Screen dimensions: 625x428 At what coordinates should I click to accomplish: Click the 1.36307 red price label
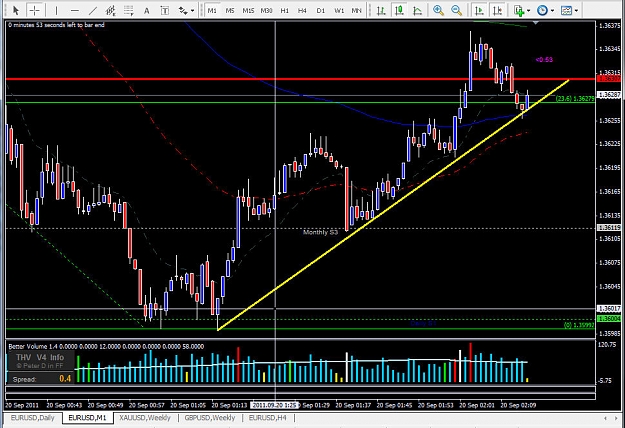[x=609, y=79]
